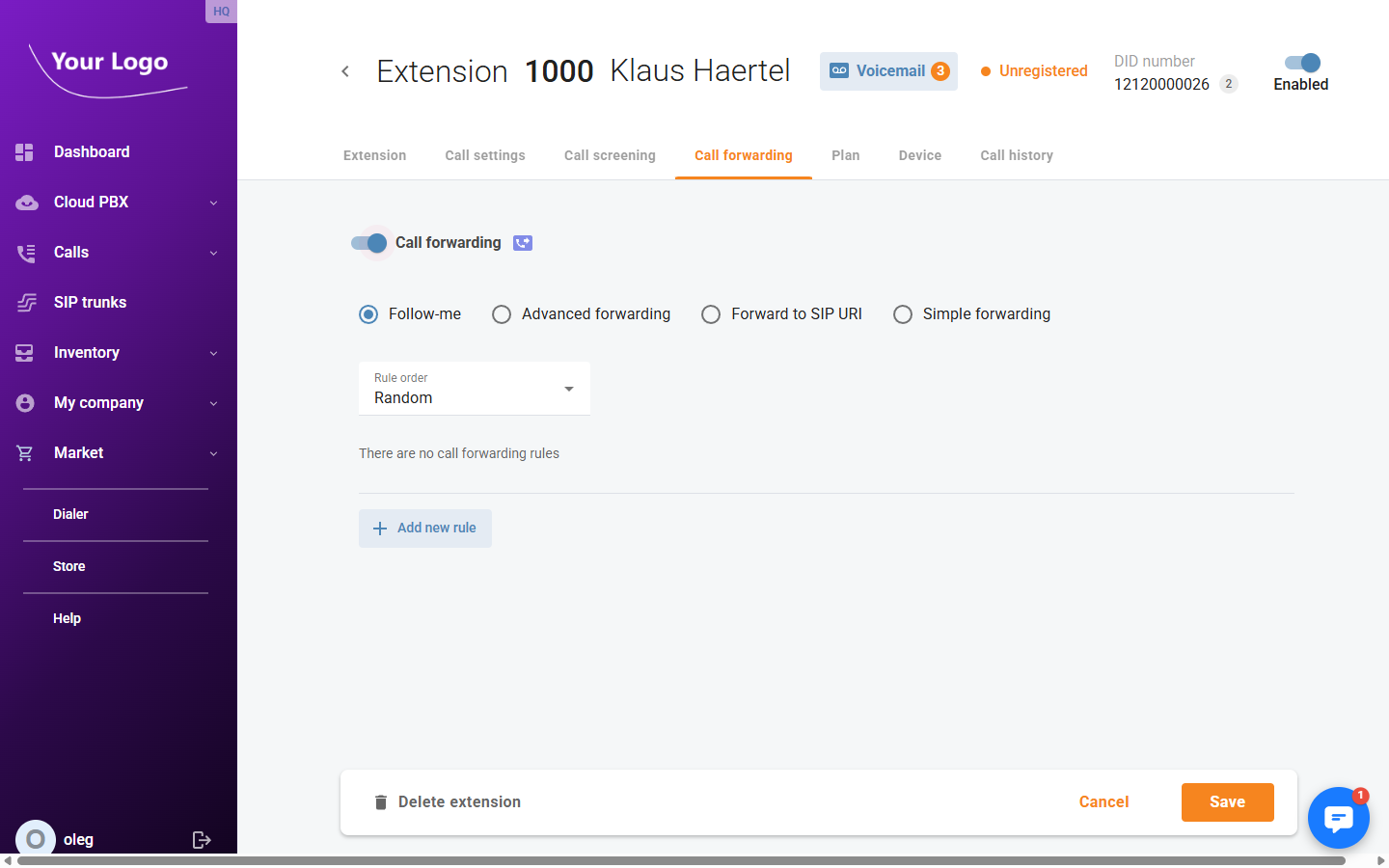Switch to the Call screening tab
The image size is (1389, 868).
pyautogui.click(x=610, y=155)
